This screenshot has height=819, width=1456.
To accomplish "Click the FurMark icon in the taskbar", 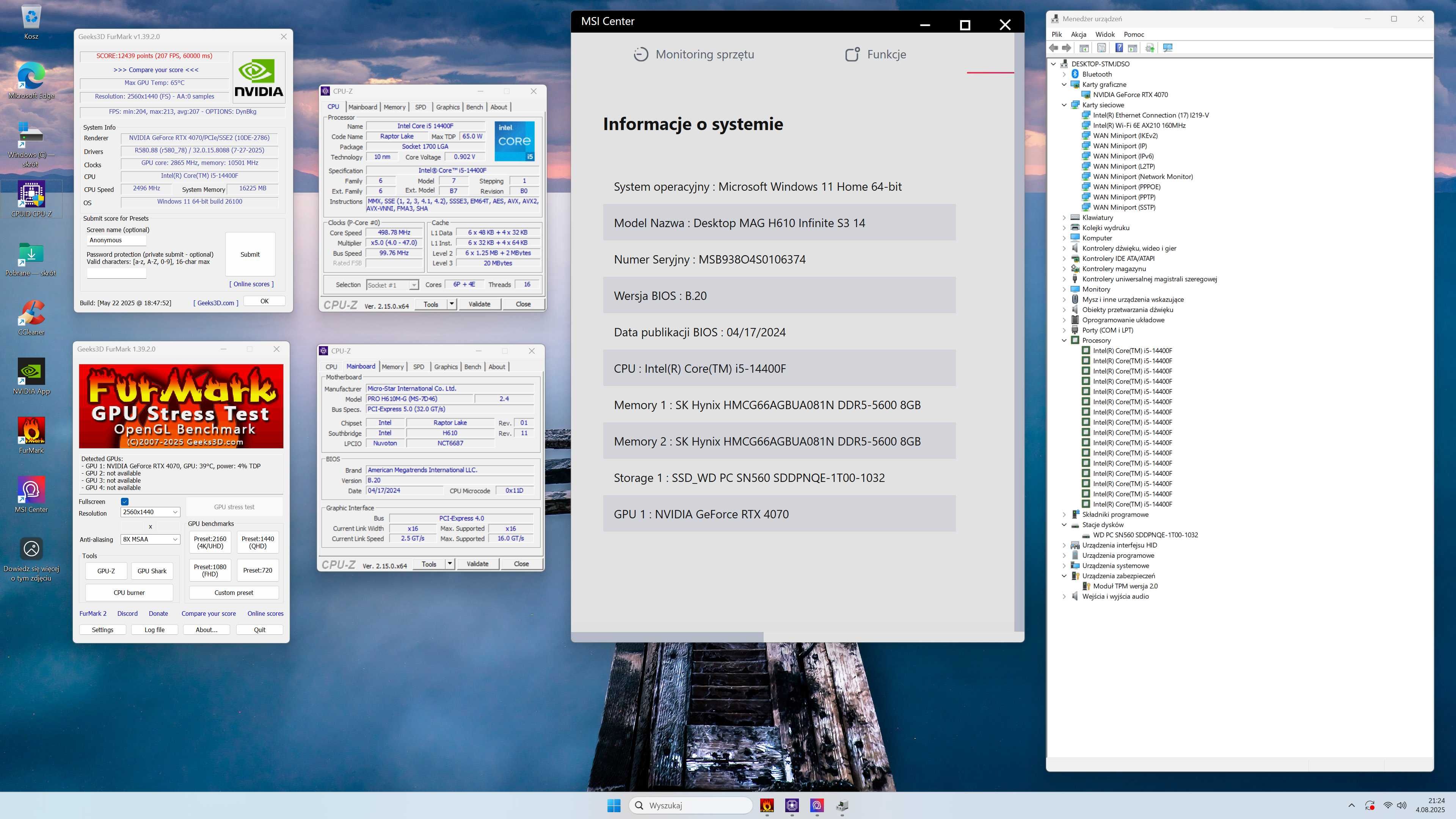I will (x=767, y=805).
